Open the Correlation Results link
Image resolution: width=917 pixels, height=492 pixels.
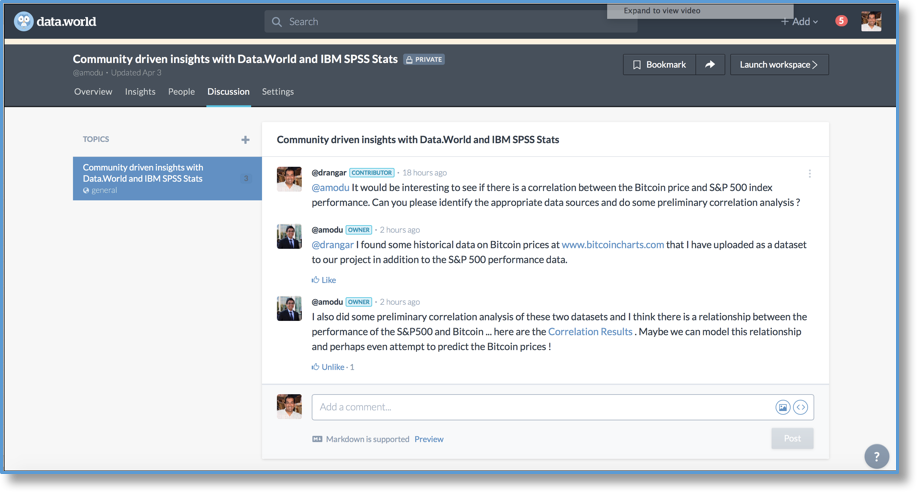[590, 332]
